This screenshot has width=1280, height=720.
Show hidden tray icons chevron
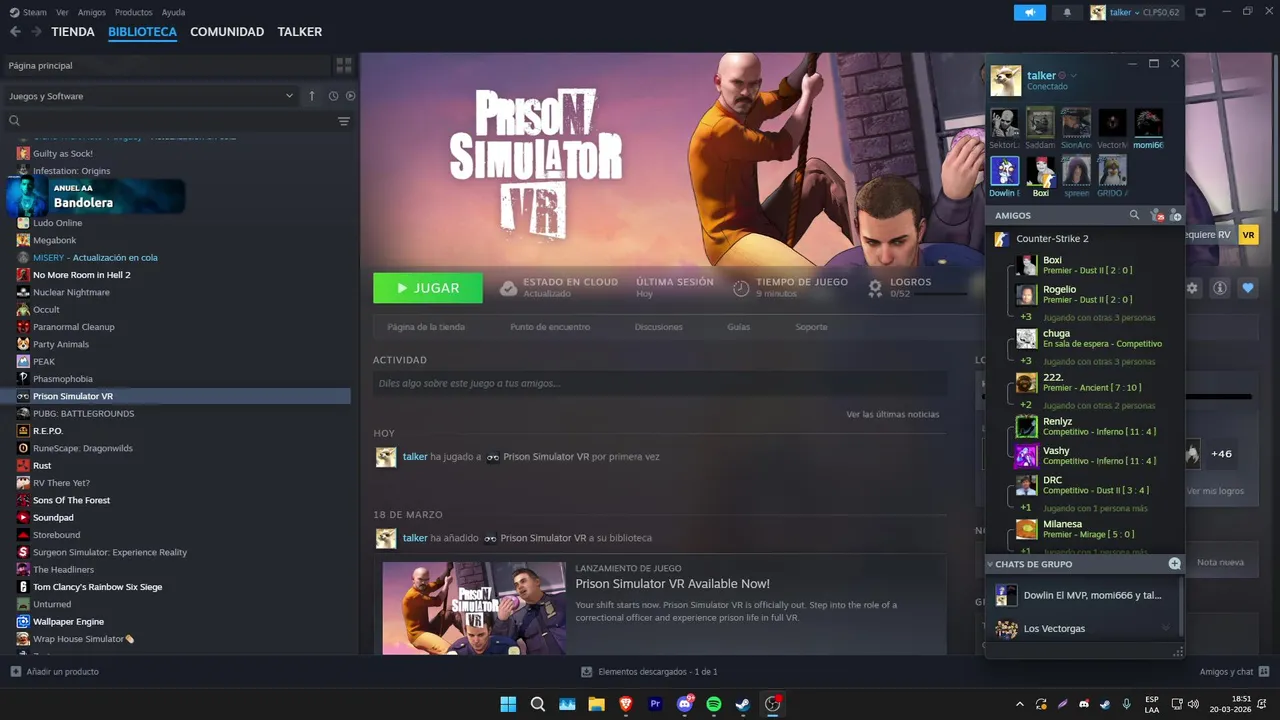pyautogui.click(x=1020, y=704)
